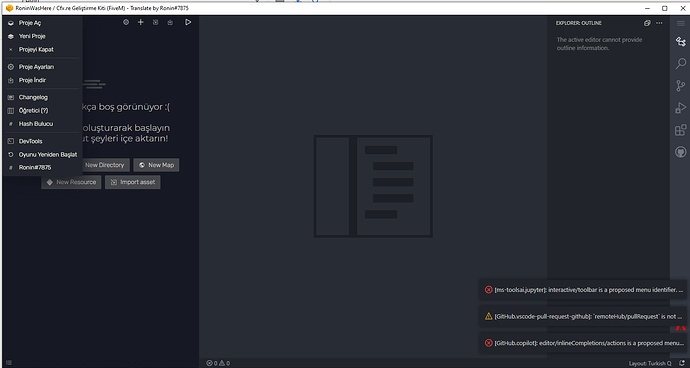Click the Import asset button
690x368 pixels.
coord(132,182)
